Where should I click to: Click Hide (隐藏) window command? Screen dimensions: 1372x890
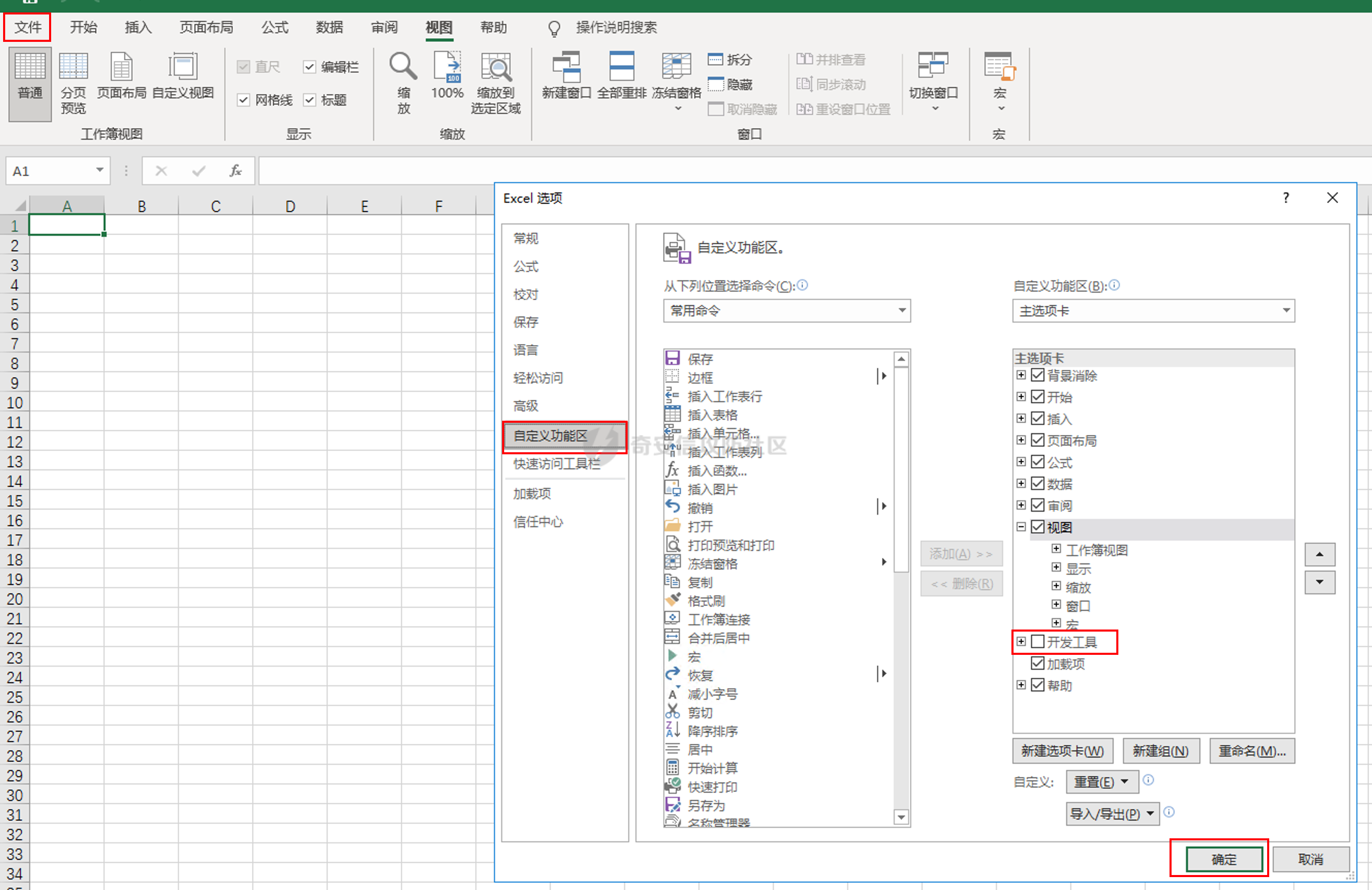pos(730,84)
